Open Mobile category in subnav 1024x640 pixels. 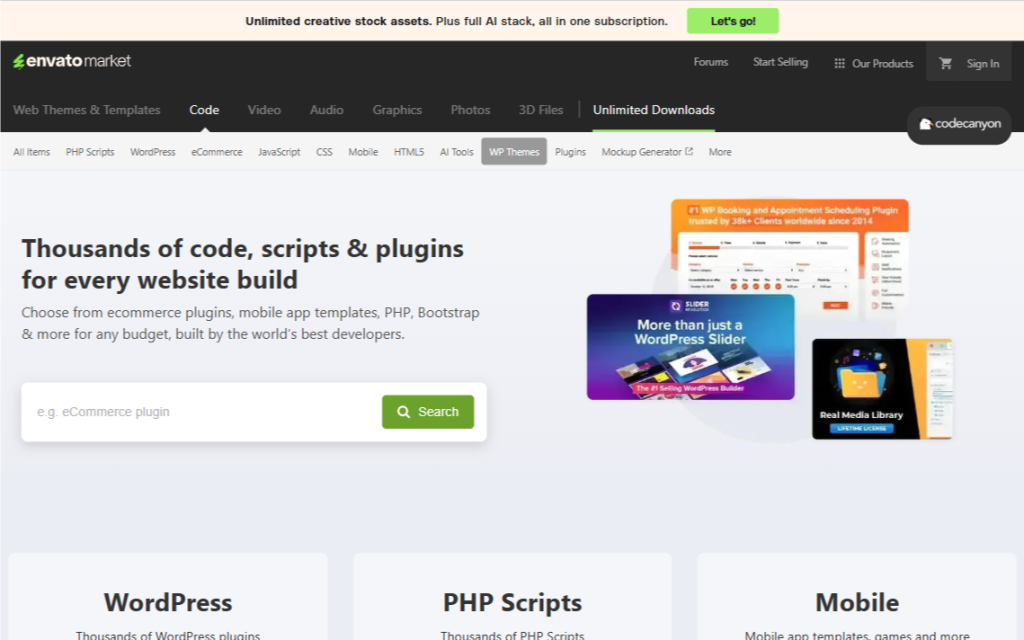(363, 152)
